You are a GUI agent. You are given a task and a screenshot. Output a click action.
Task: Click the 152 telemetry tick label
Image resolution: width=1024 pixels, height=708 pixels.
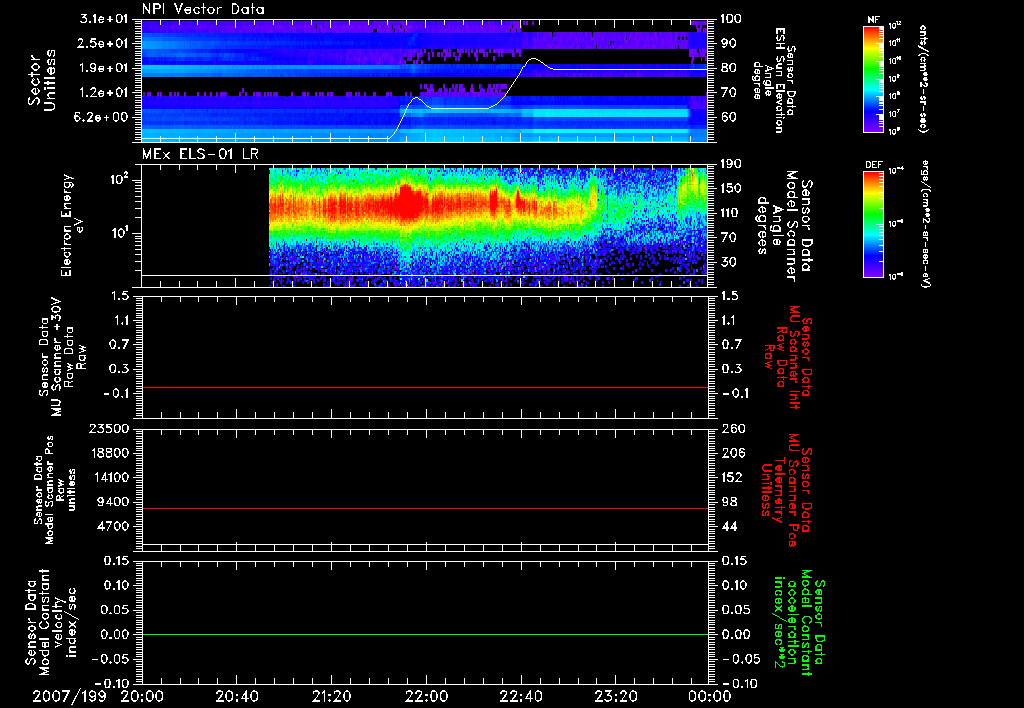(731, 477)
